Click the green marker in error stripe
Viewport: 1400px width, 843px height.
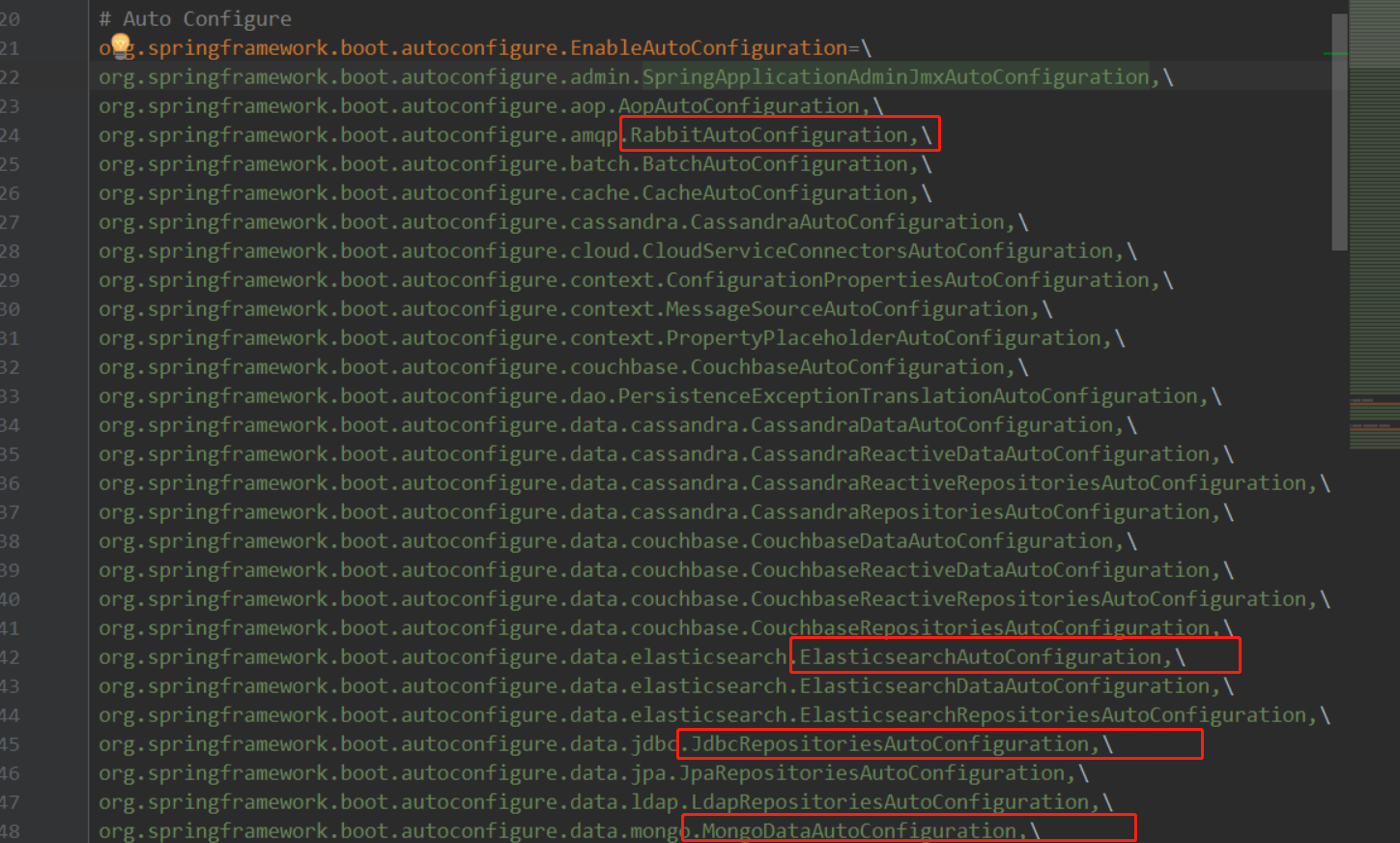click(x=1335, y=53)
